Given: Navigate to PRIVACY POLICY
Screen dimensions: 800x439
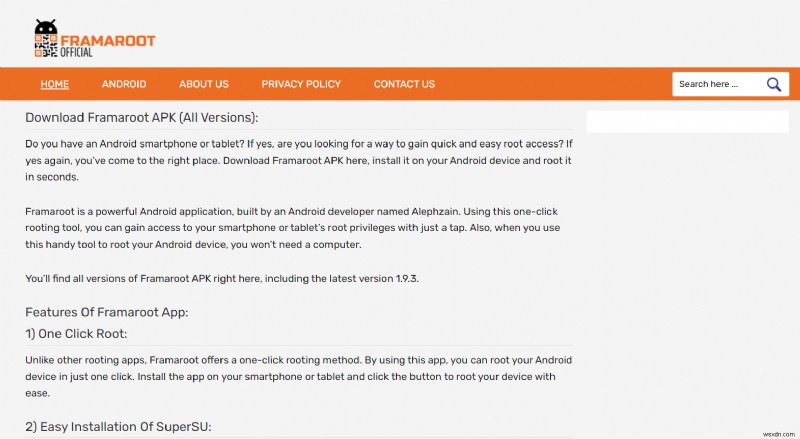Looking at the screenshot, I should [301, 84].
